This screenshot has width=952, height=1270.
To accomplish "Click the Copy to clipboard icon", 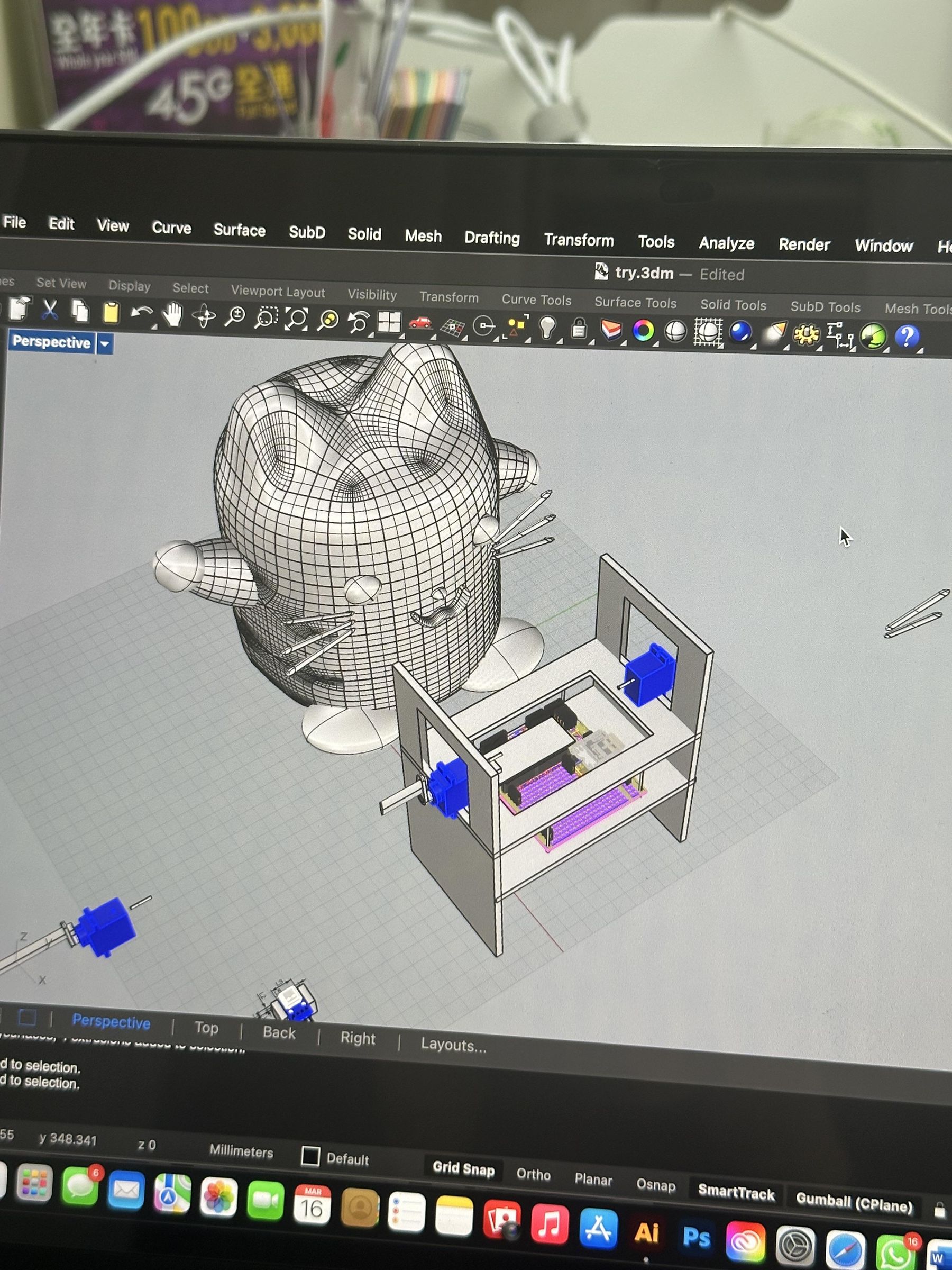I will [x=80, y=311].
